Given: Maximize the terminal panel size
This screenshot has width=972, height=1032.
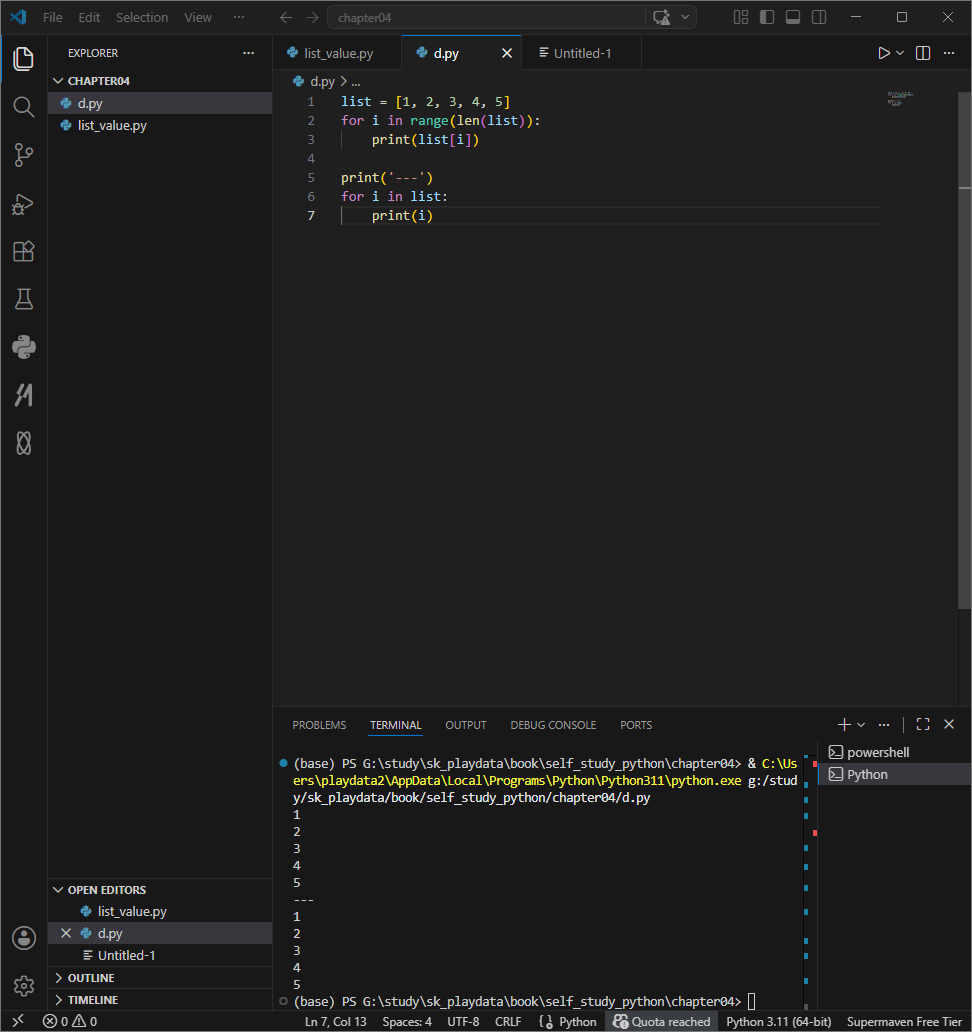Looking at the screenshot, I should [923, 725].
